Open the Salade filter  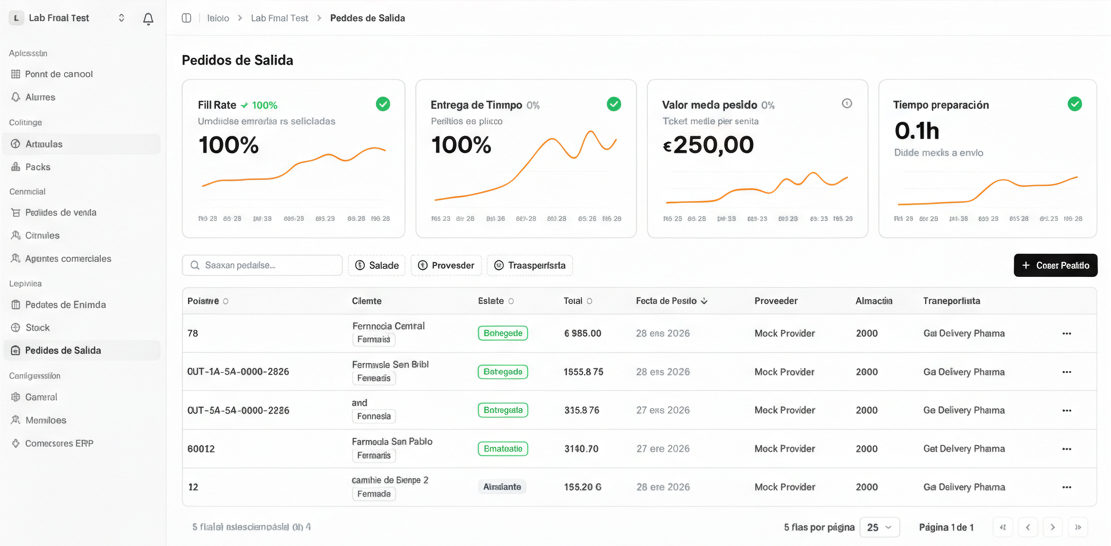[377, 266]
